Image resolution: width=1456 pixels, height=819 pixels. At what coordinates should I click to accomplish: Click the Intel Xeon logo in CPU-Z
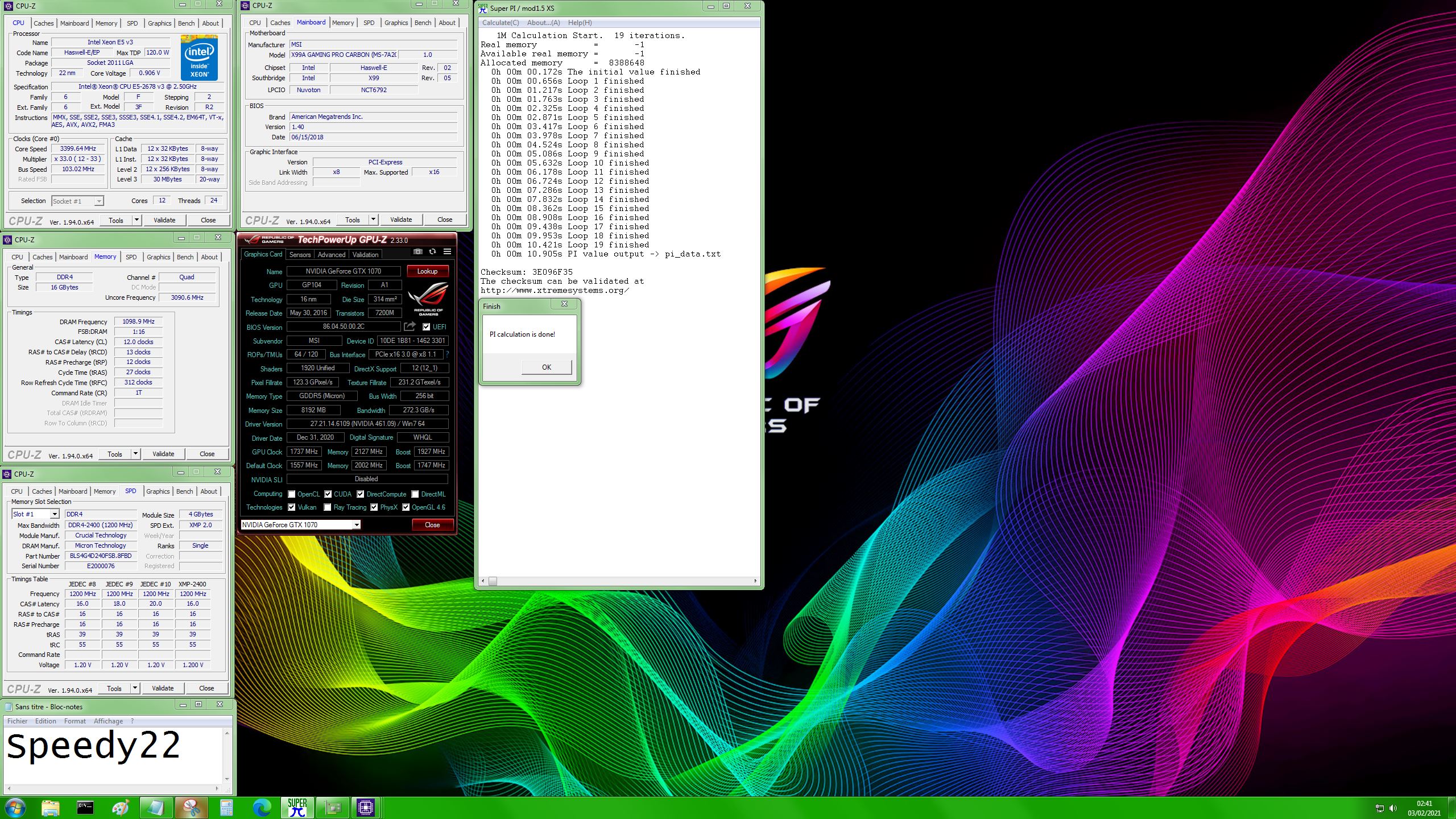[x=199, y=57]
